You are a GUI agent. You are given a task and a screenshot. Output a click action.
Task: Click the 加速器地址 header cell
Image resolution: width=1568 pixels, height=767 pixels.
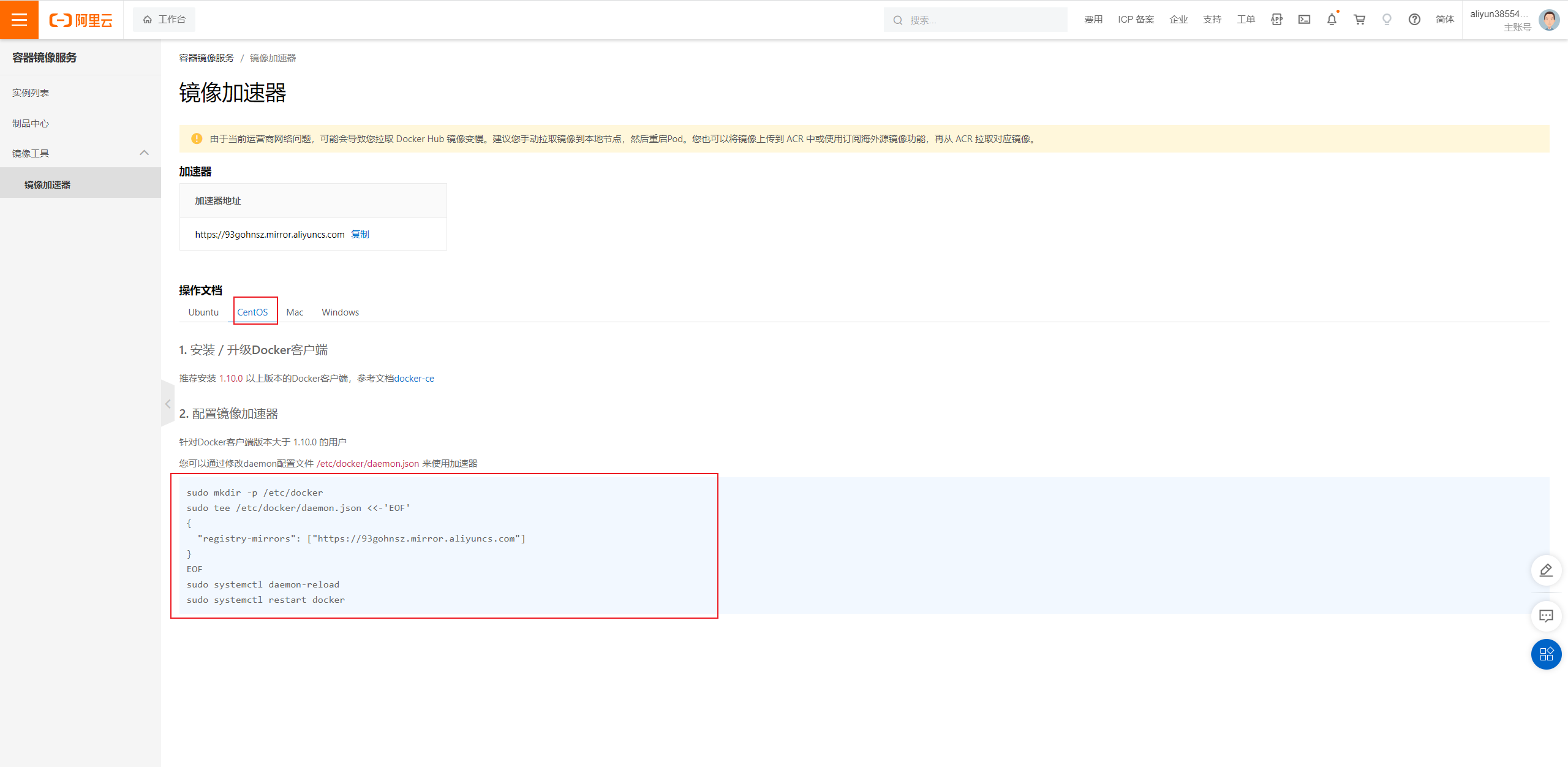coord(313,200)
